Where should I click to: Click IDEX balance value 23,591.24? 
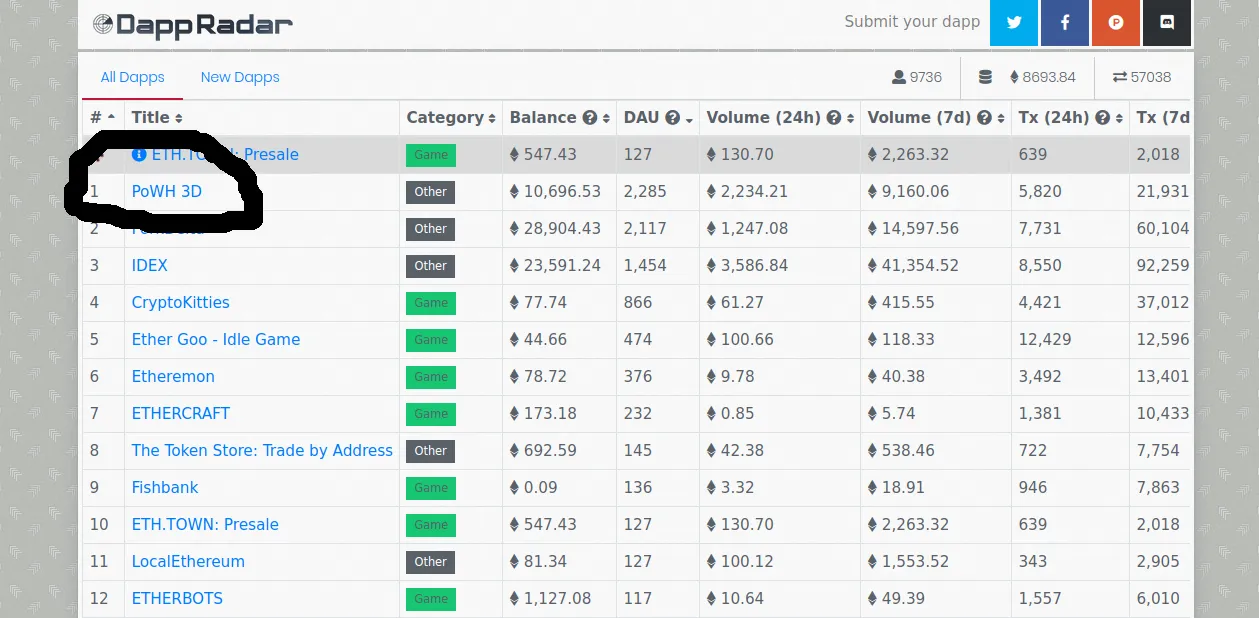pos(562,265)
